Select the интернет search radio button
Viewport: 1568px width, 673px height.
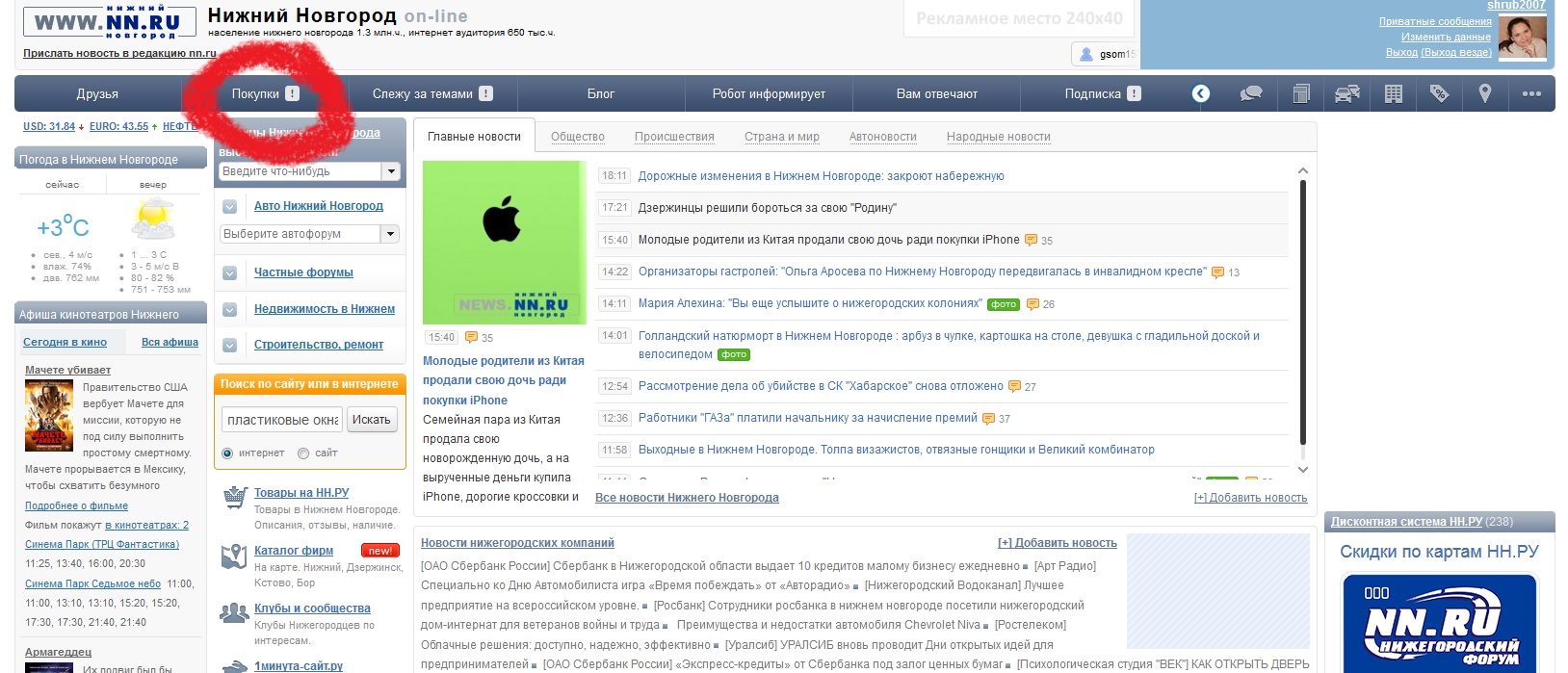(227, 453)
